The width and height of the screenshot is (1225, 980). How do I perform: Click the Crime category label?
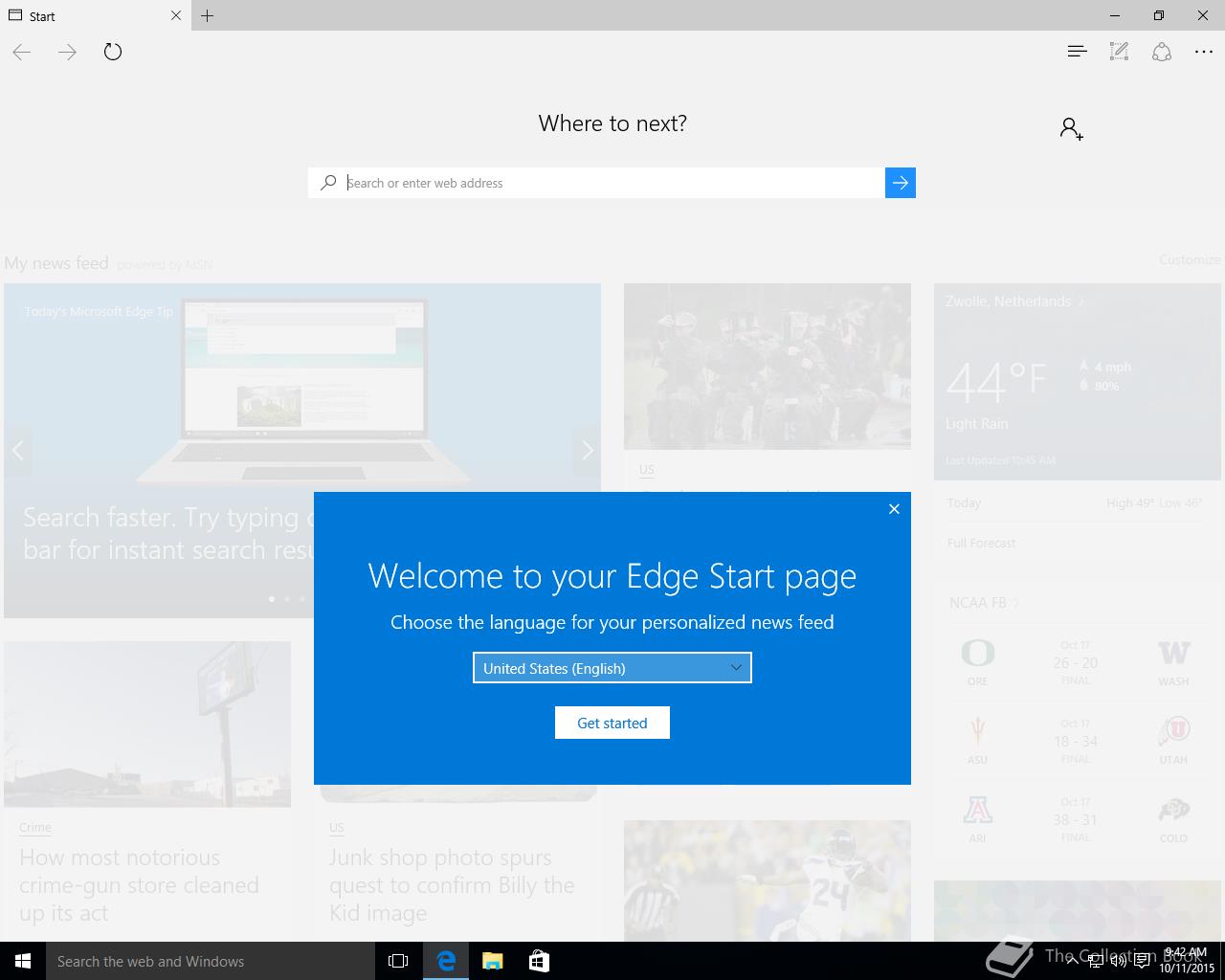click(x=35, y=828)
